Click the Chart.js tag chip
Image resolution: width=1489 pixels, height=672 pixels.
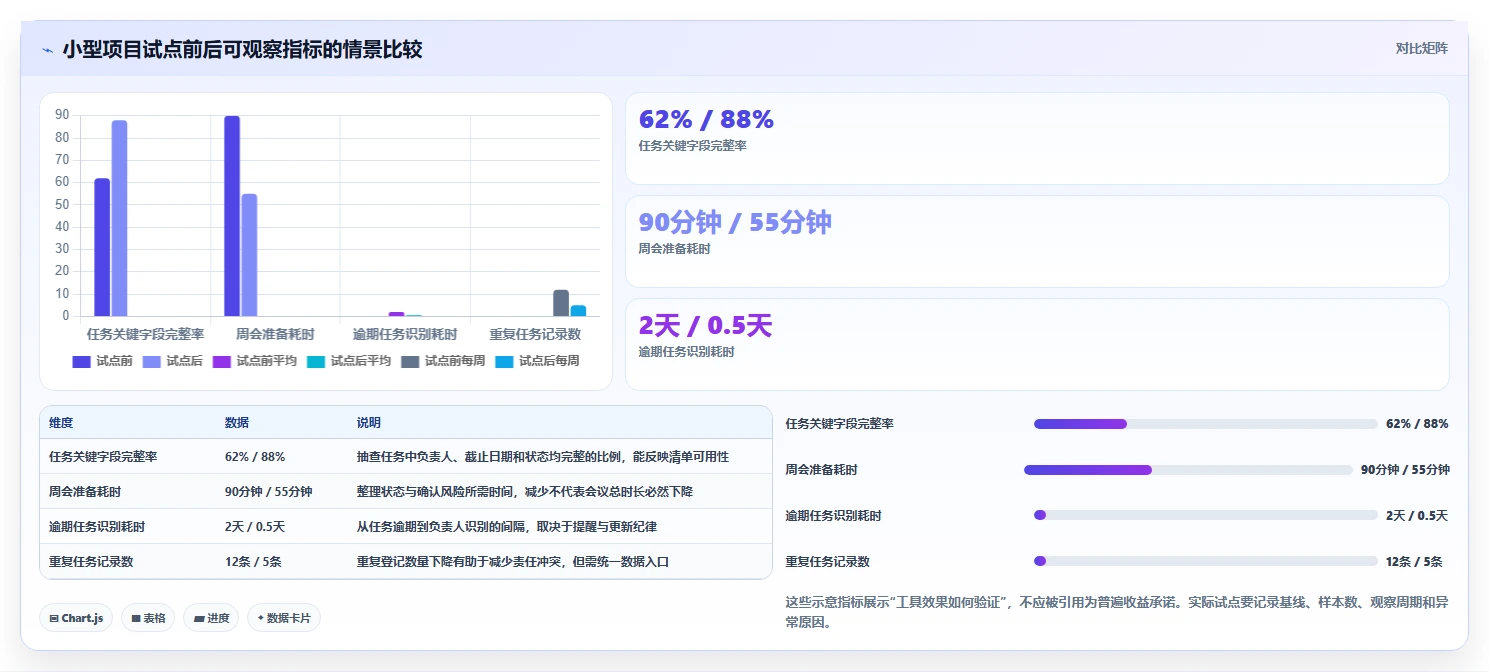click(76, 618)
